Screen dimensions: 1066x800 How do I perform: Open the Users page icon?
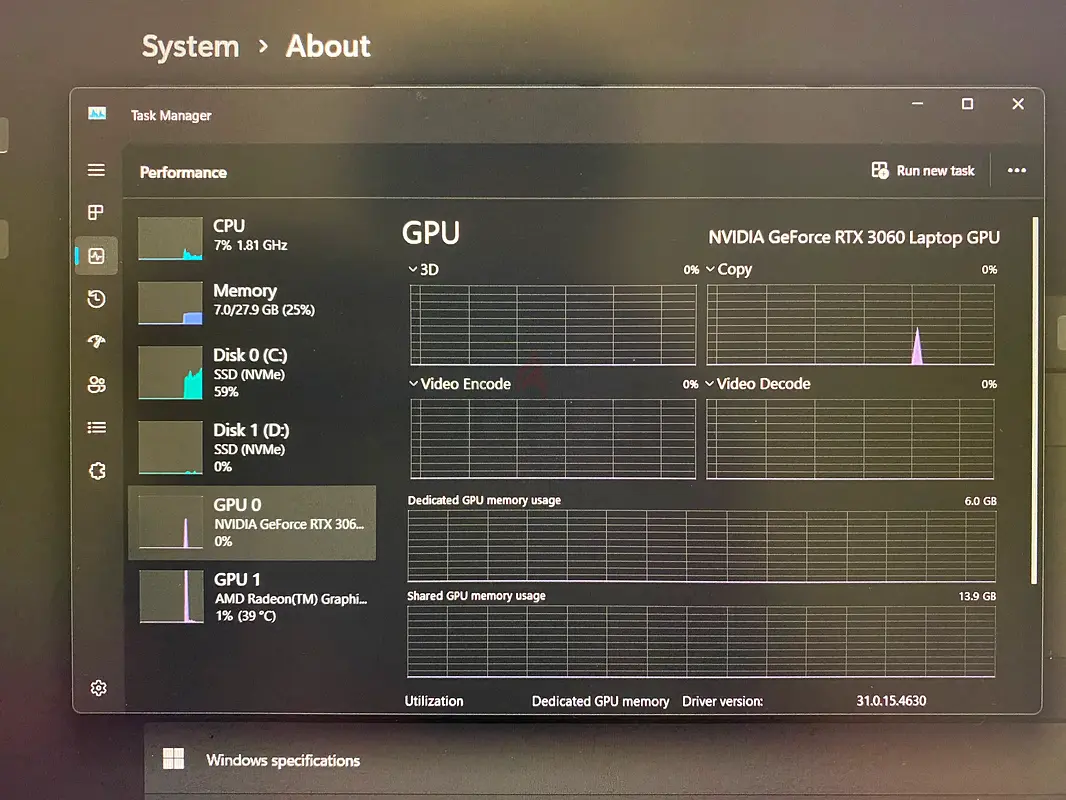[x=97, y=385]
